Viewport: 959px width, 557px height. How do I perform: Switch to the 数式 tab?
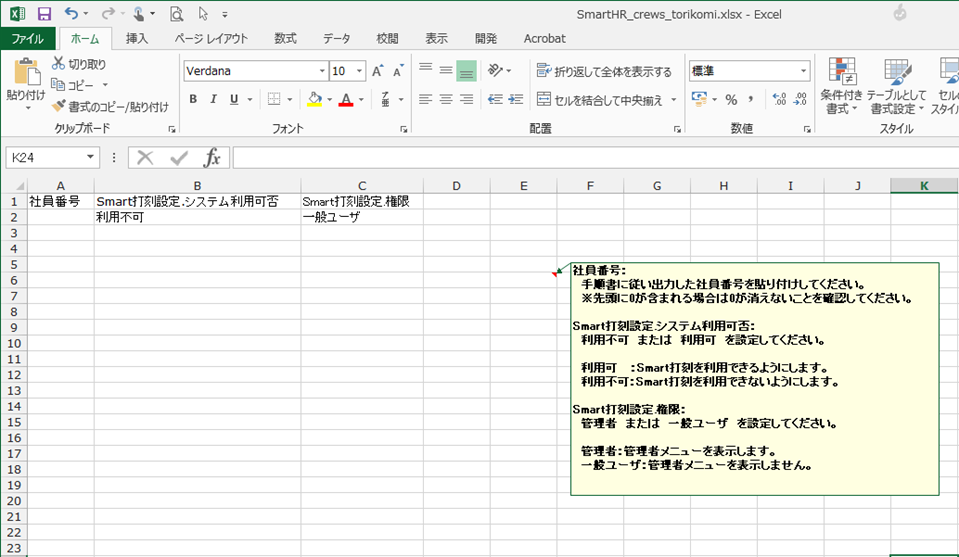(285, 39)
